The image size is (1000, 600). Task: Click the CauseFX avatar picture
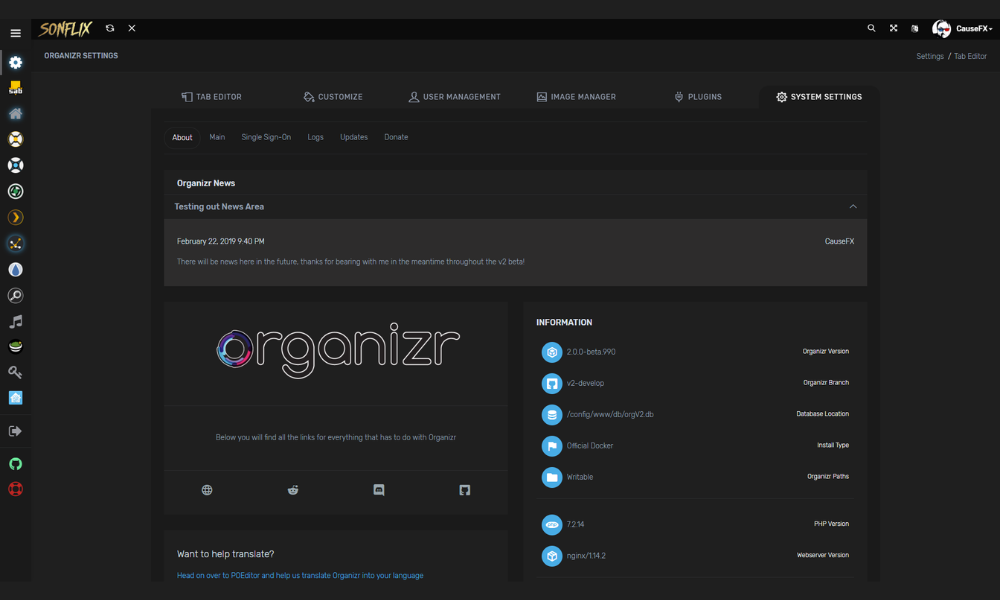941,29
